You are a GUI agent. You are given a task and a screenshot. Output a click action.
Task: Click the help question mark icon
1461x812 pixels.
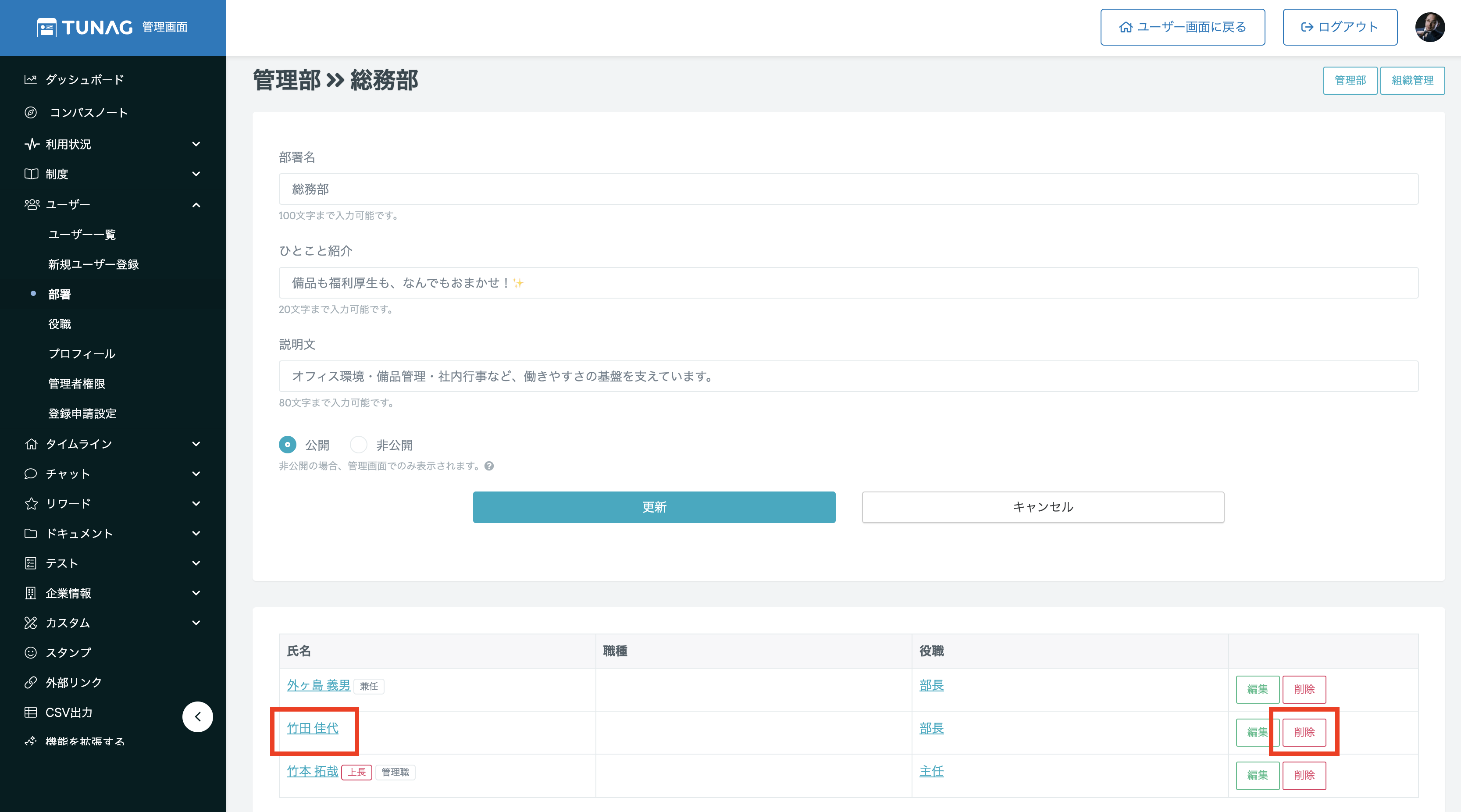(489, 466)
